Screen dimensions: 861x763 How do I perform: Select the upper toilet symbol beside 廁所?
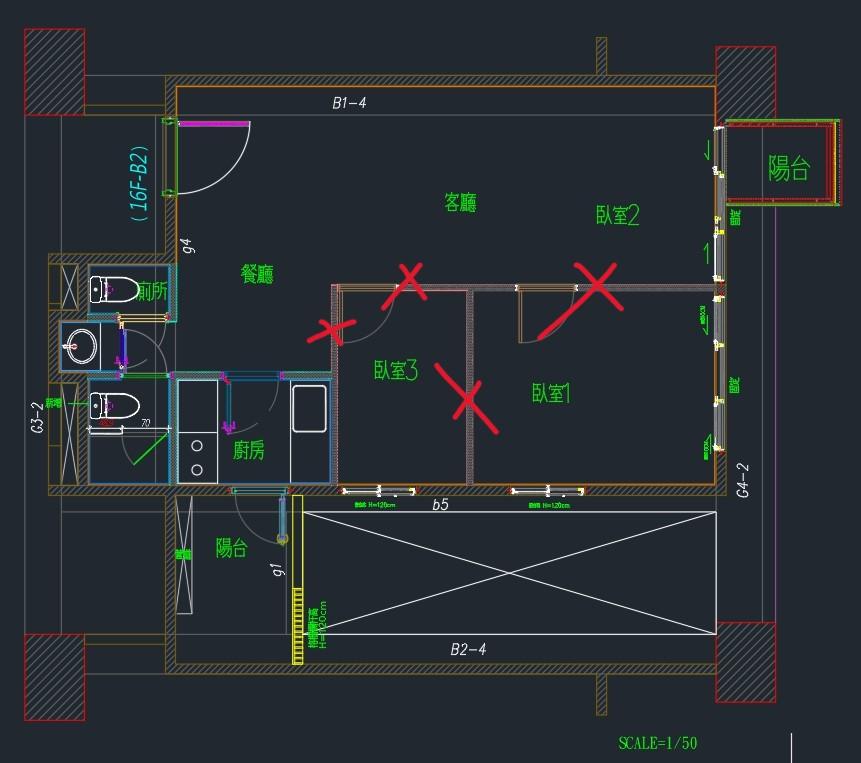[112, 288]
